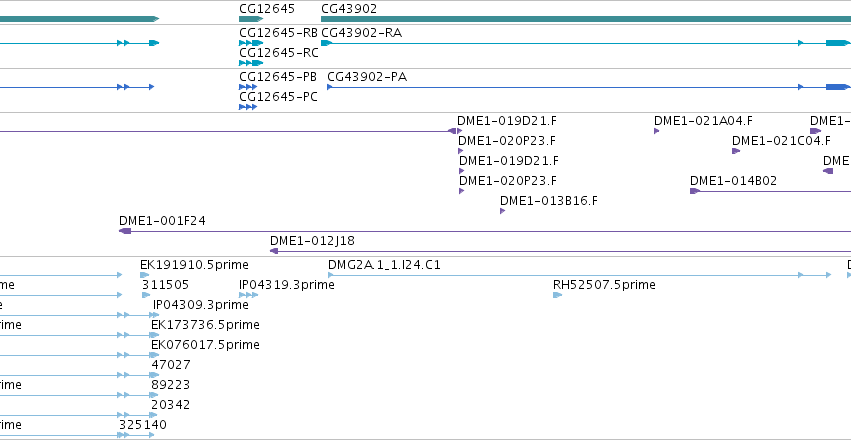Click the DME1-001F24 feature label
Viewport: 851px width, 440px height.
point(162,221)
